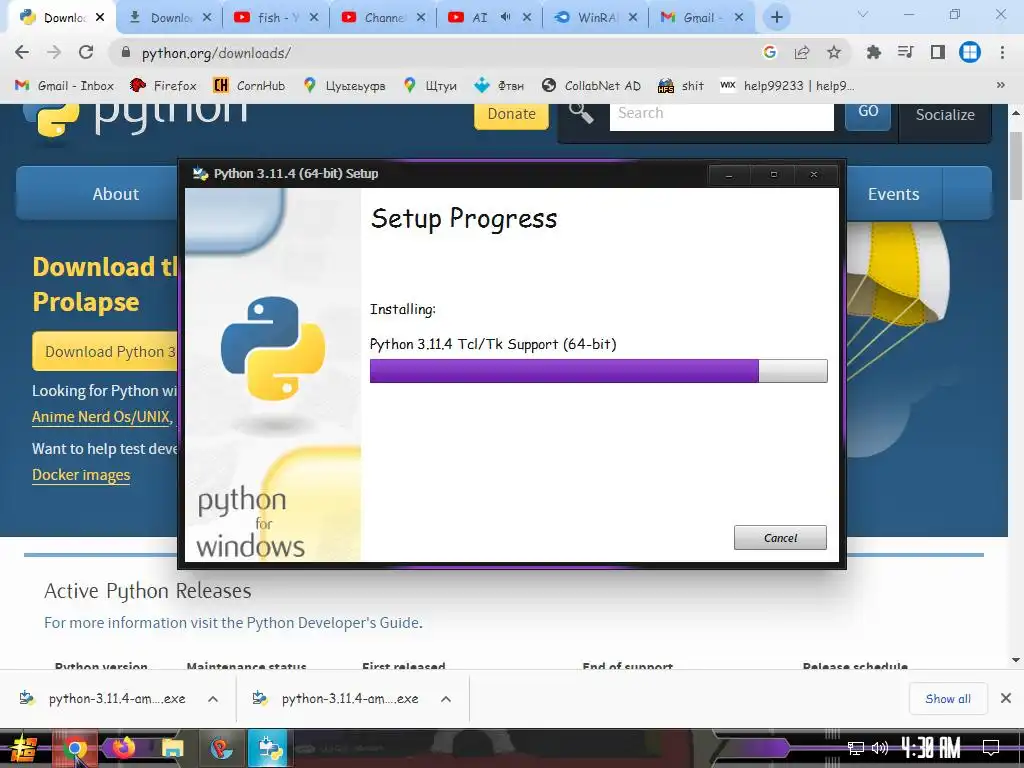The image size is (1024, 768).
Task: Switch to the Gmail tab
Action: pyautogui.click(x=701, y=18)
